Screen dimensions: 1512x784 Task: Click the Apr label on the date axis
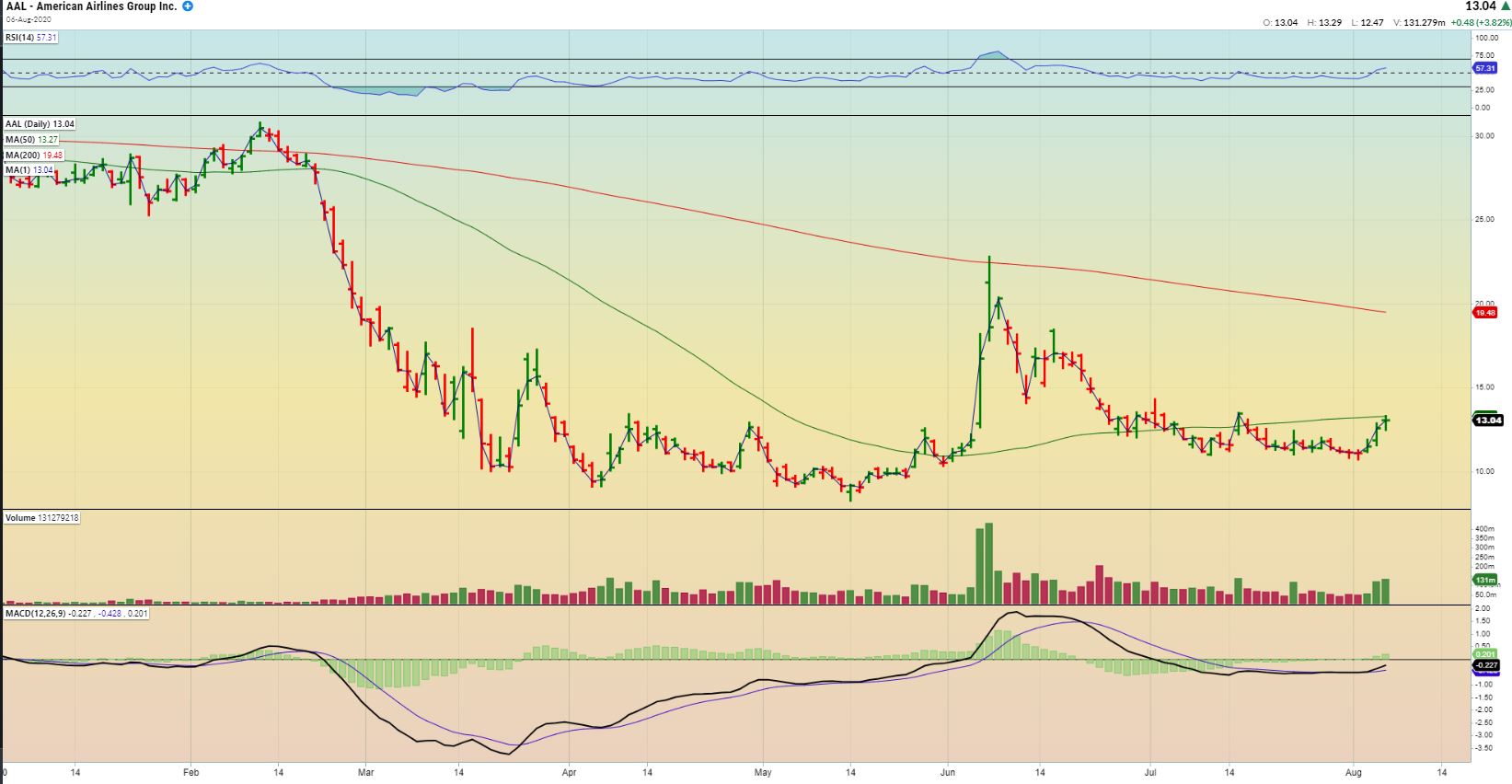coord(569,771)
